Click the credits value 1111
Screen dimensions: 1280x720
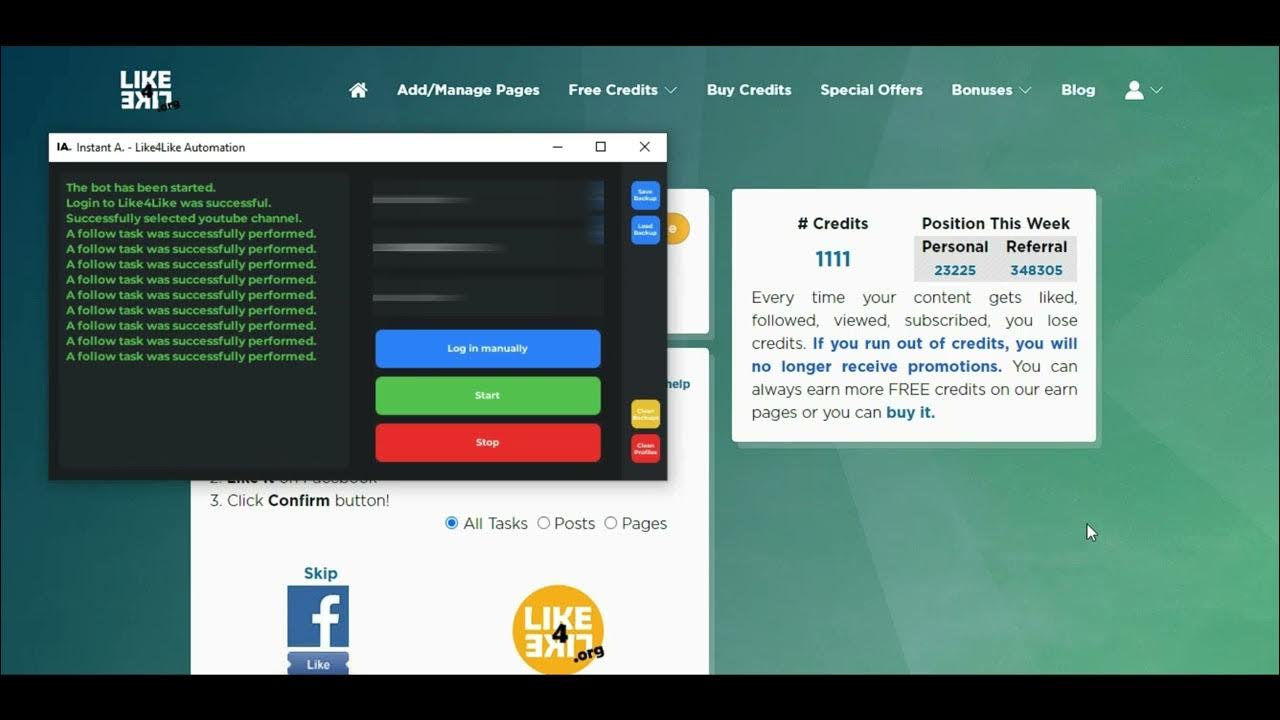click(x=832, y=260)
